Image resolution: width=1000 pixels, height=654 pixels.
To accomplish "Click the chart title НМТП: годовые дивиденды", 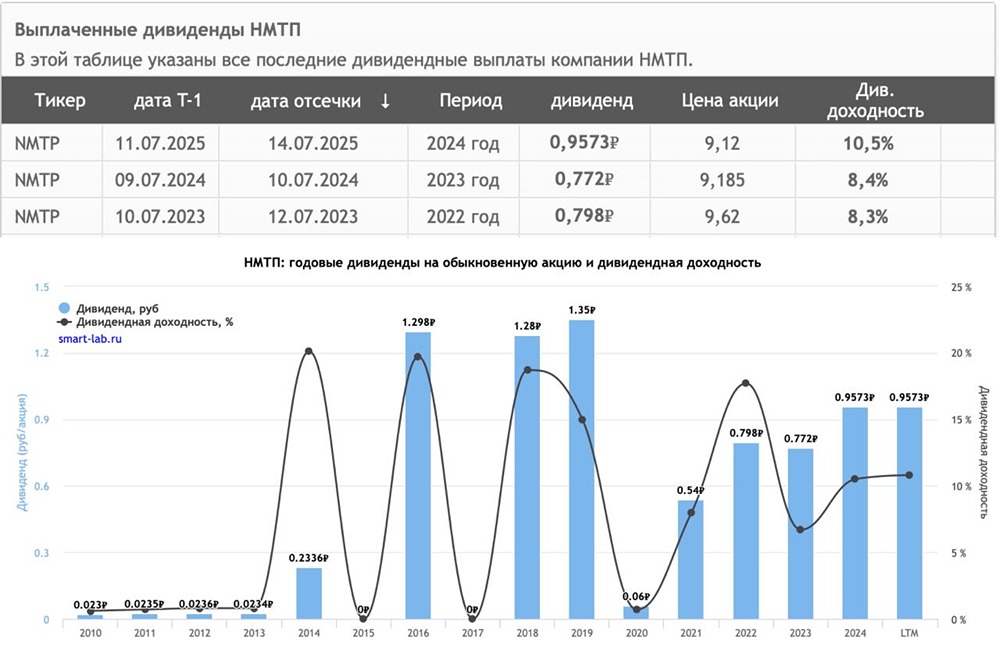I will (x=502, y=263).
